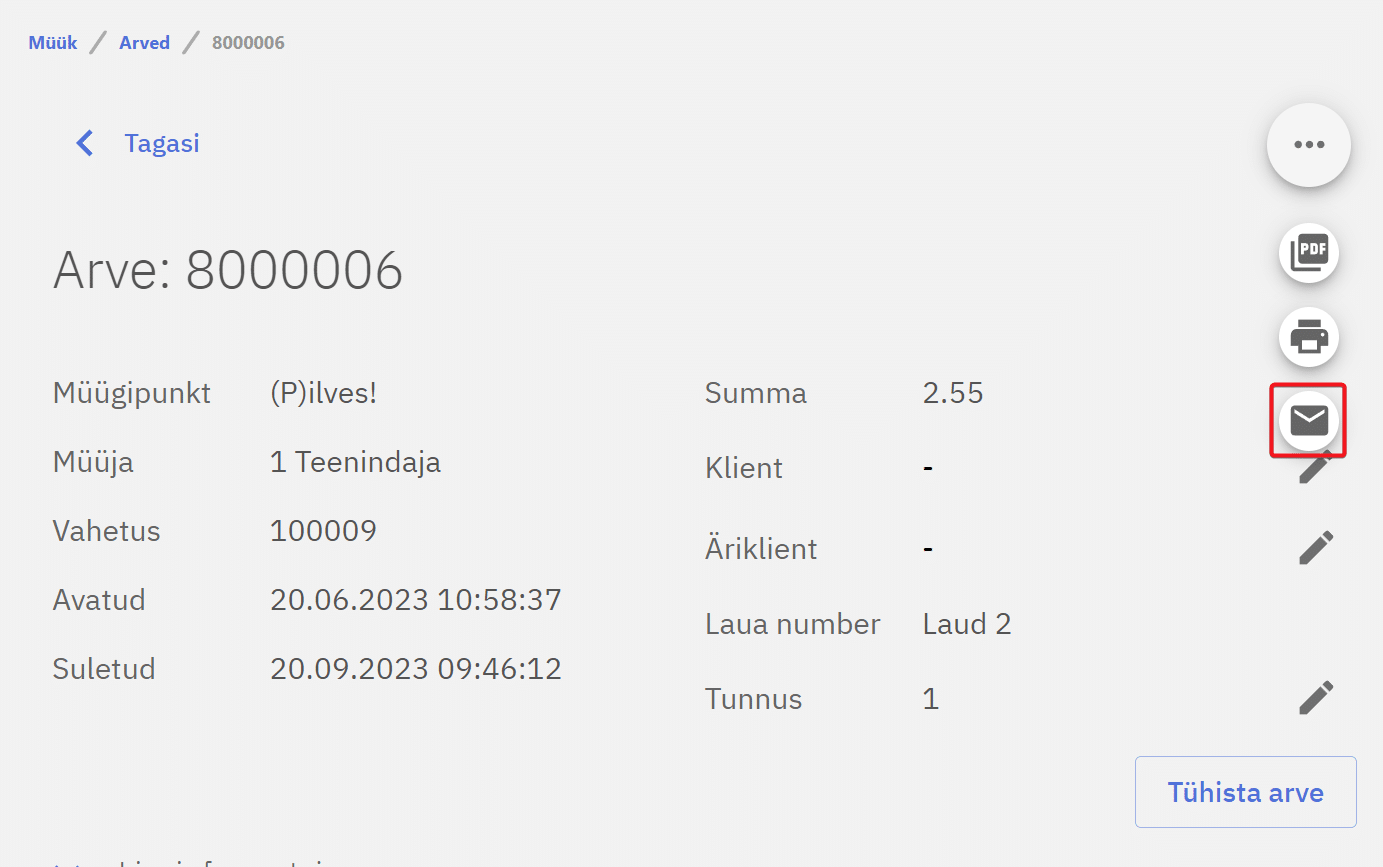
Task: Click the Arve: 8000006 heading
Action: pyautogui.click(x=228, y=269)
